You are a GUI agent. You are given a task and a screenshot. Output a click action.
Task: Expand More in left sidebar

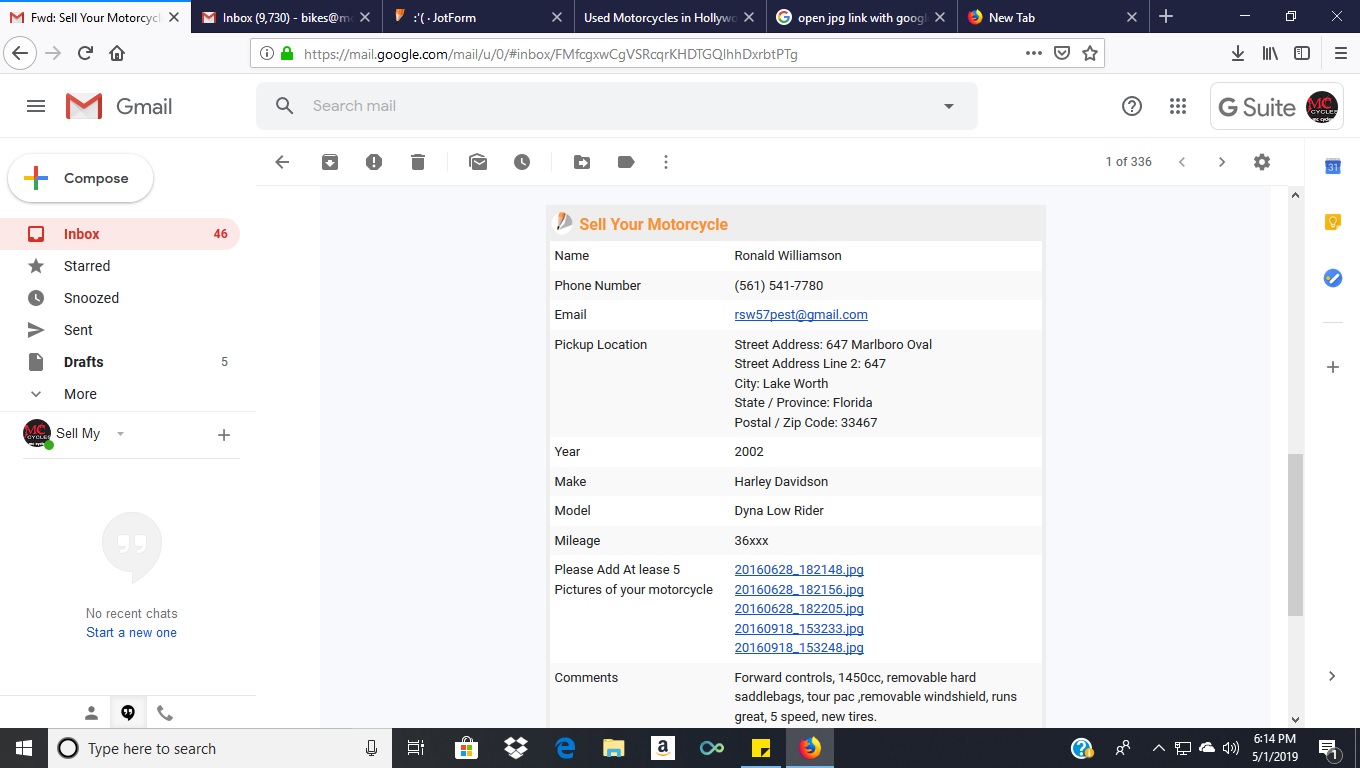pos(80,394)
